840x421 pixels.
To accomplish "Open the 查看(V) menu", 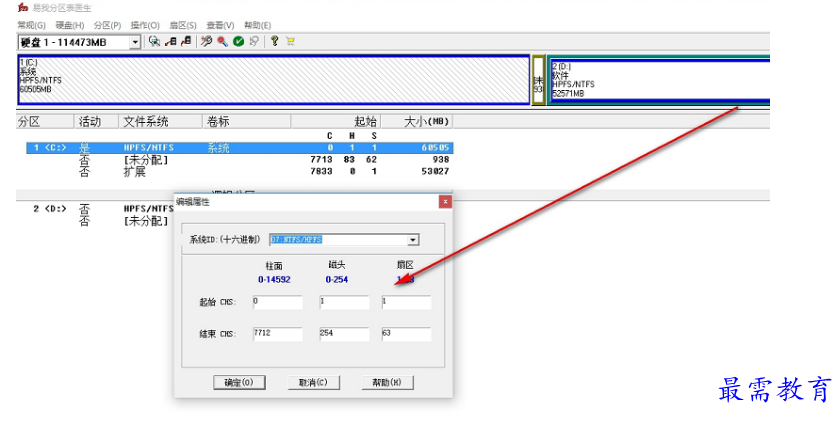I will coord(220,25).
